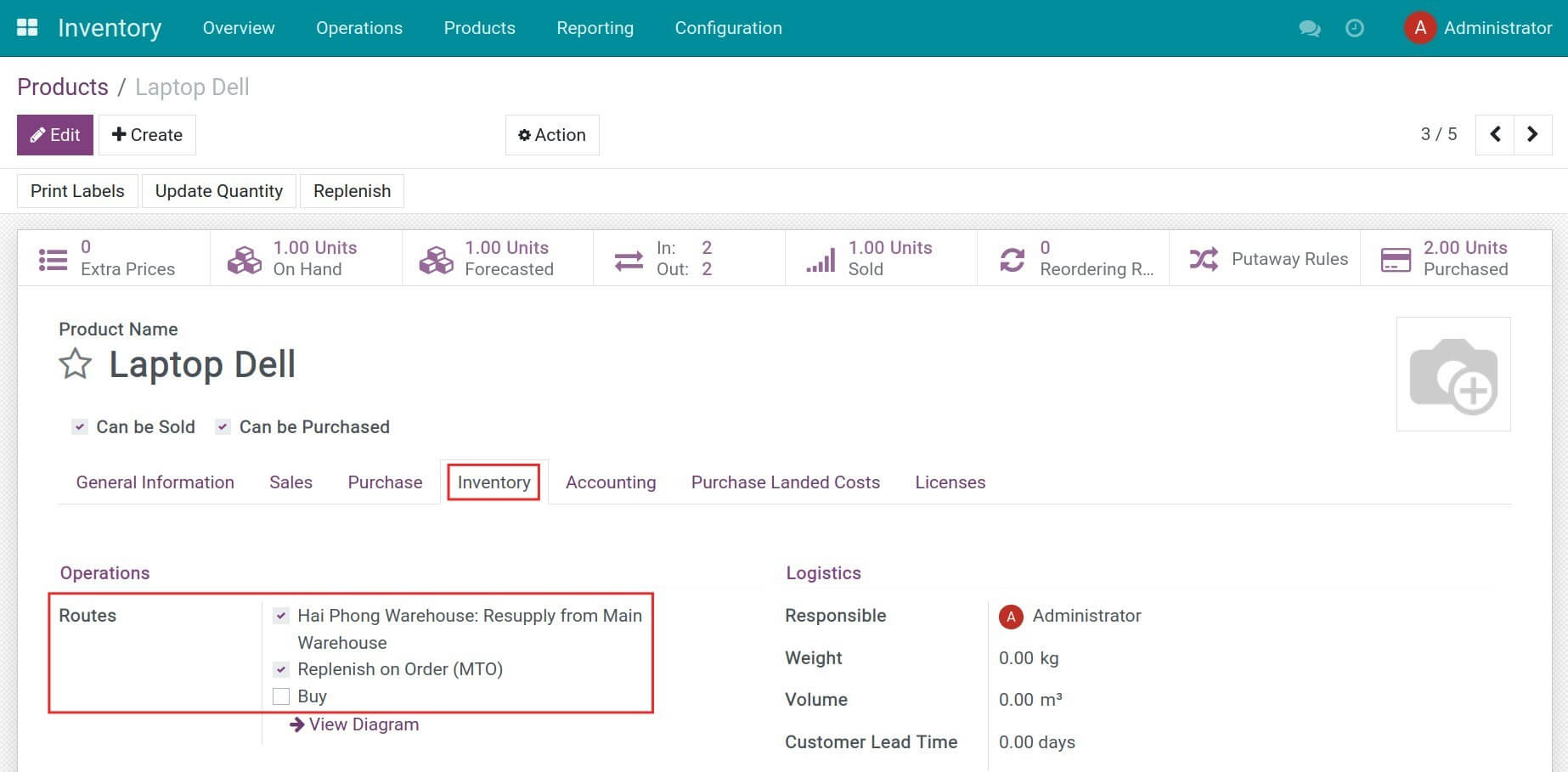Check In/Out traceability arrows icon
This screenshot has width=1568, height=772.
tap(629, 258)
